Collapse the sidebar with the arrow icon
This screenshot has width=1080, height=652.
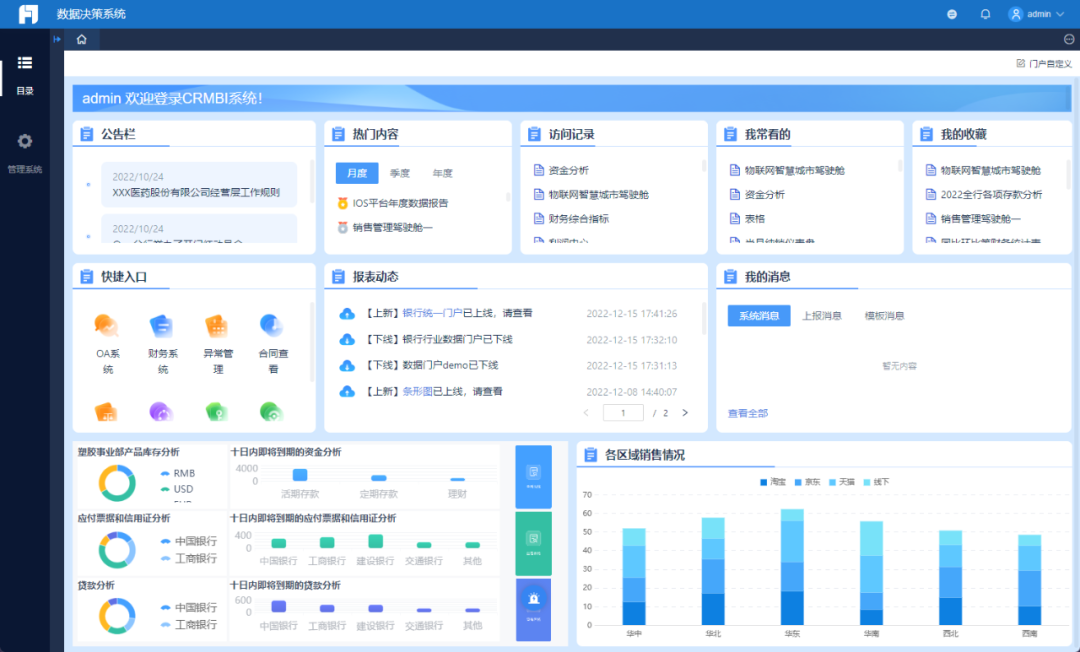tap(57, 39)
